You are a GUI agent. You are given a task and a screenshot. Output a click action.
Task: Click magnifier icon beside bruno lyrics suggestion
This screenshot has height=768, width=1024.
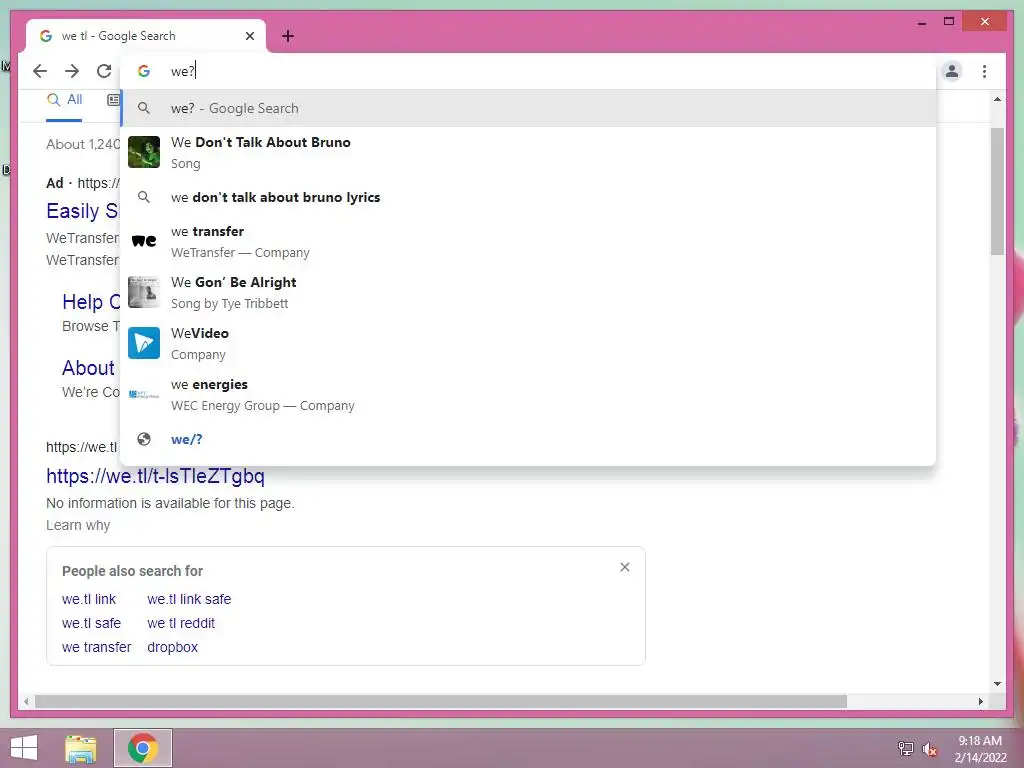144,197
